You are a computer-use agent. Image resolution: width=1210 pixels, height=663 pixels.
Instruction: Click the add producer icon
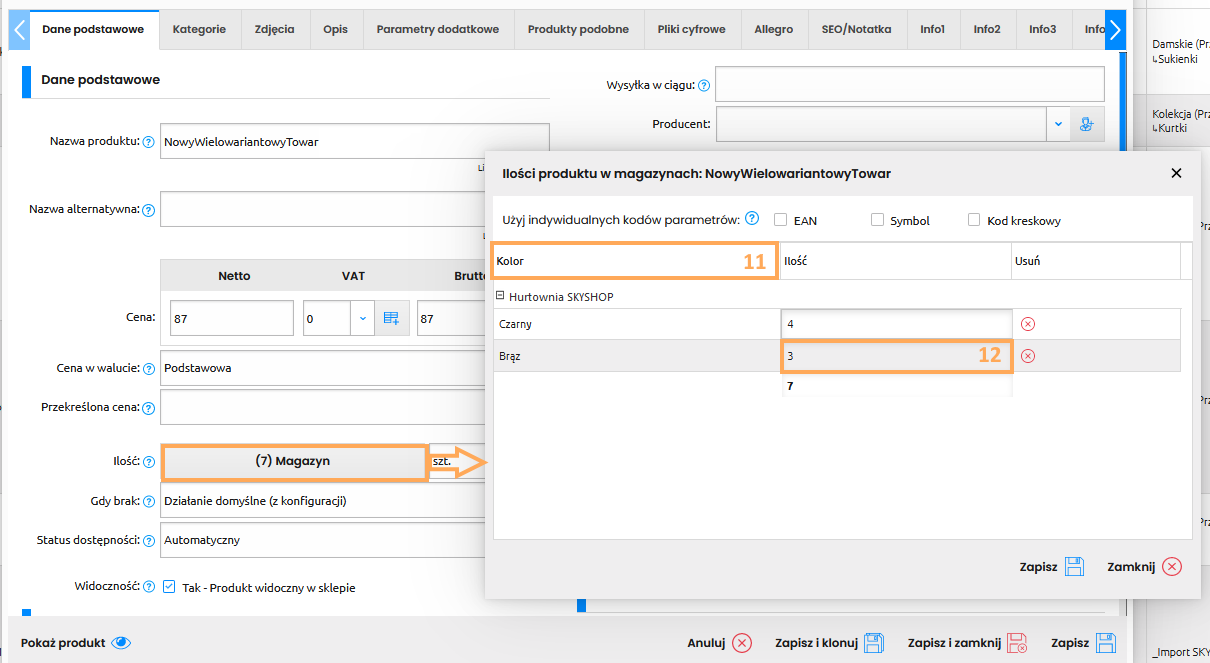1087,125
